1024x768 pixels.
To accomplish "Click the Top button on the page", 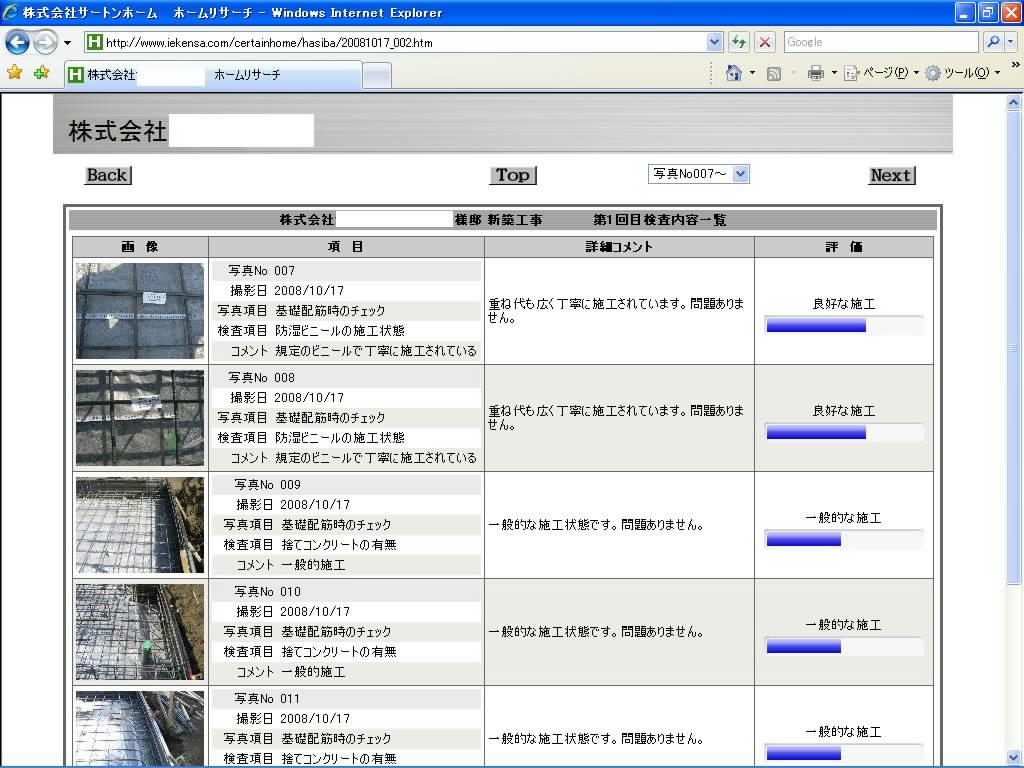I will (x=513, y=175).
